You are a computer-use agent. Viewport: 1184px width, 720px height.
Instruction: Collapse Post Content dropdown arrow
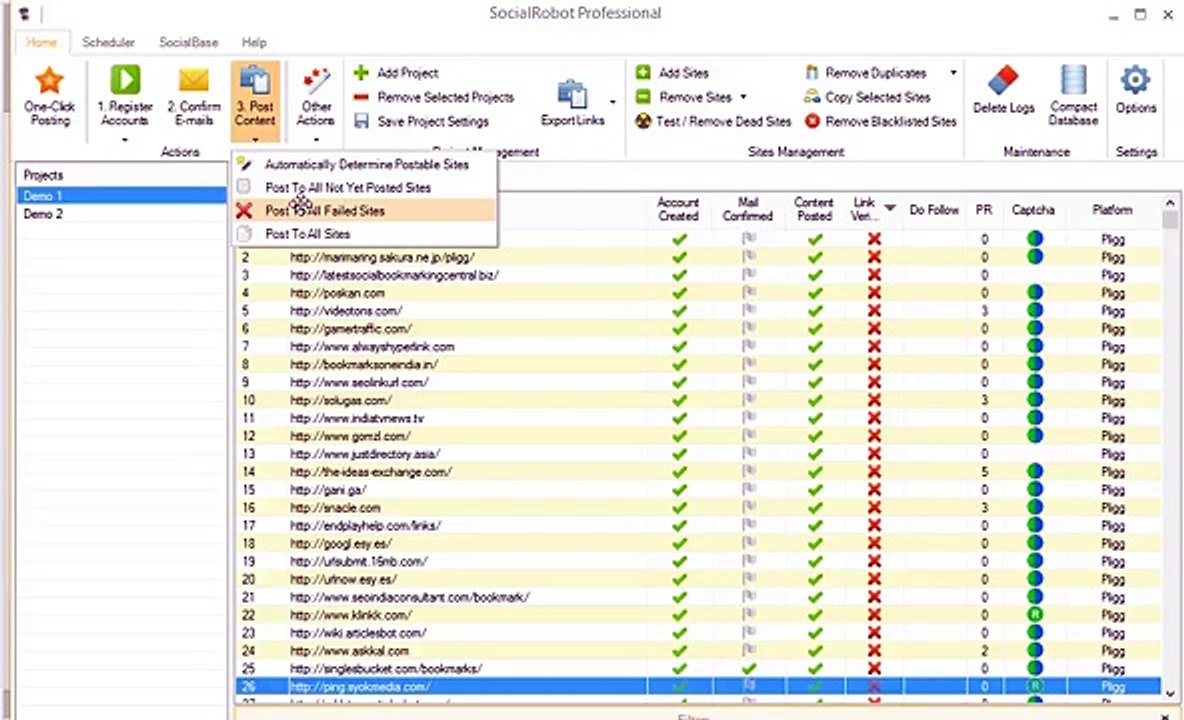click(255, 140)
